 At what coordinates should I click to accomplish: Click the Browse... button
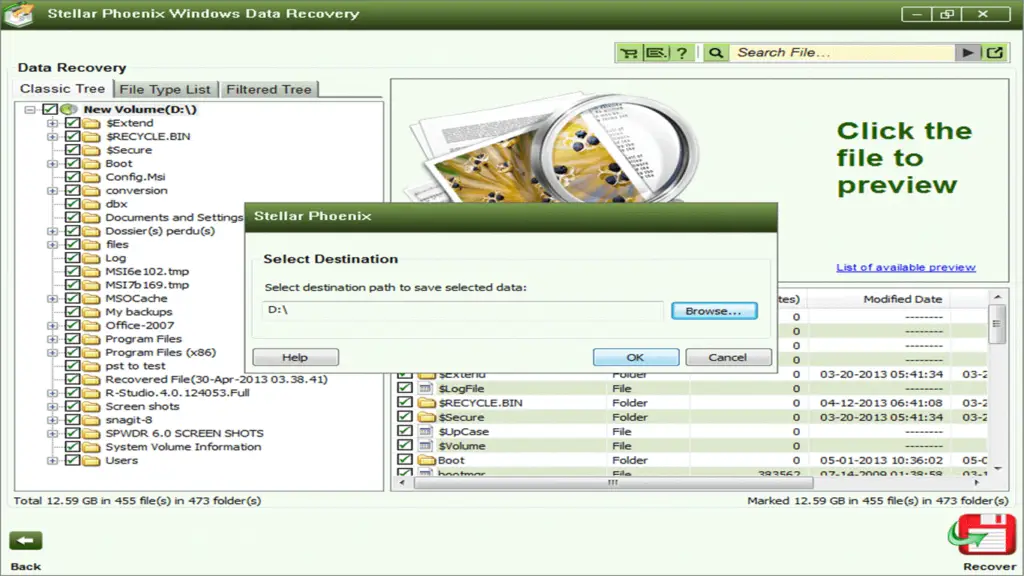pos(714,311)
